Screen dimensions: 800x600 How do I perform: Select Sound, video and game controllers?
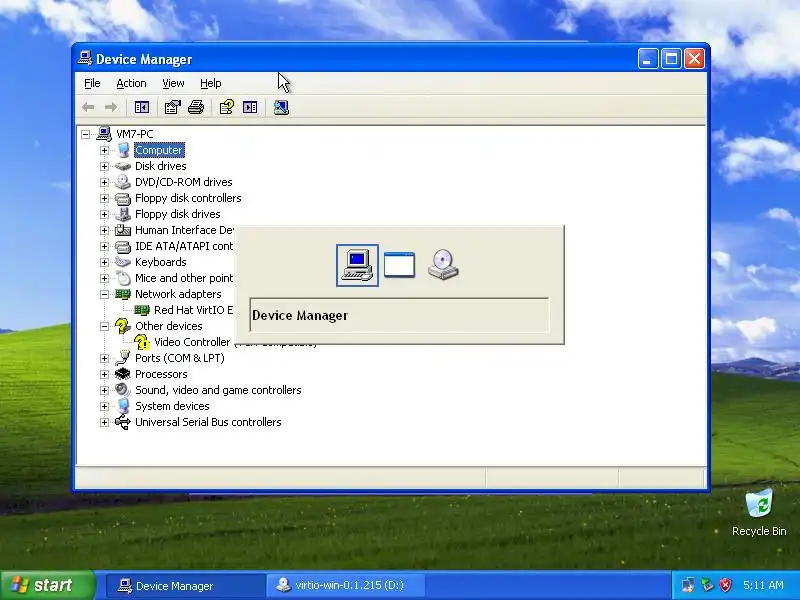click(218, 390)
